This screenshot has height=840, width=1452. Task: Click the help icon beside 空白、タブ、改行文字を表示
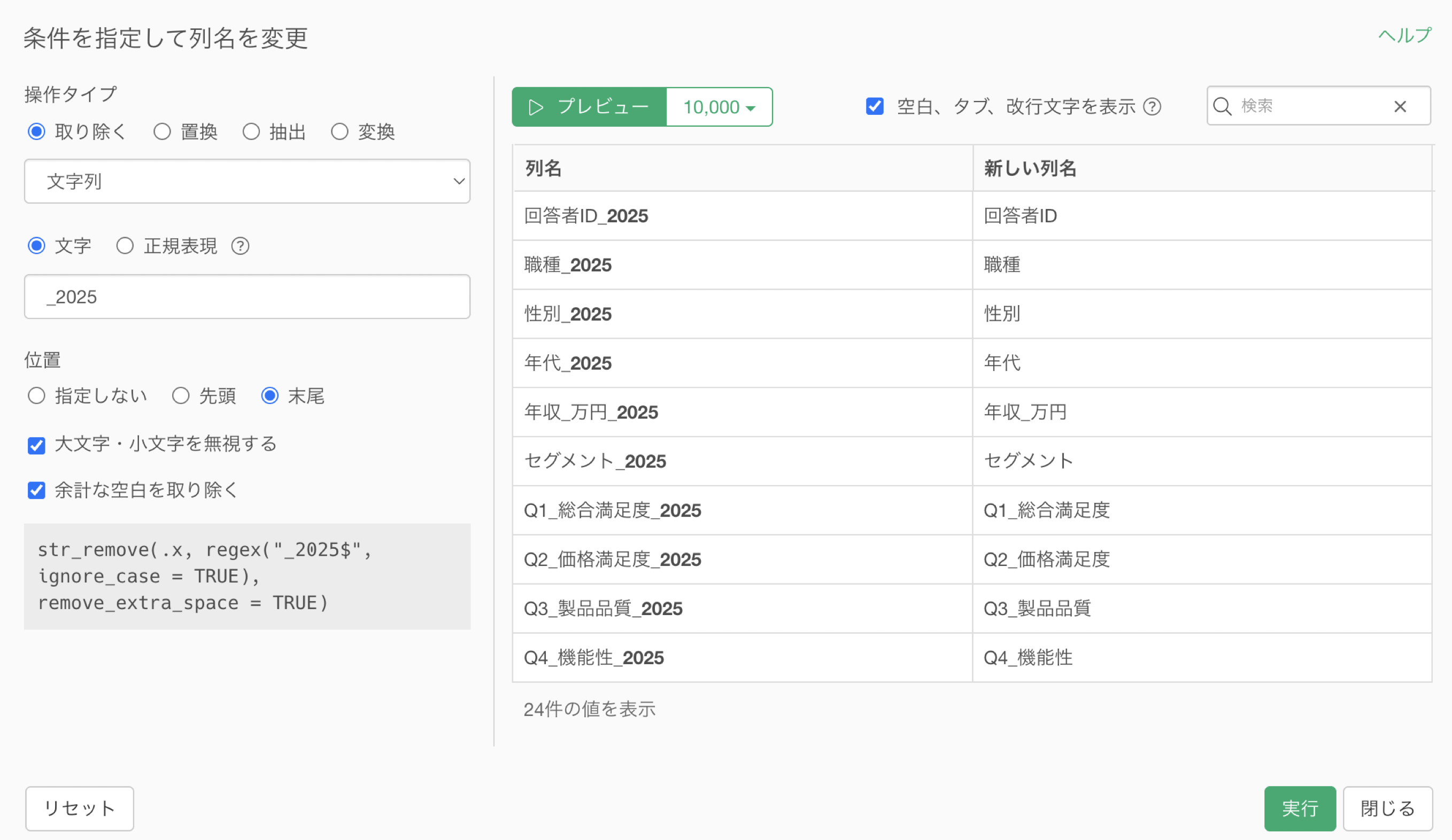[1152, 106]
